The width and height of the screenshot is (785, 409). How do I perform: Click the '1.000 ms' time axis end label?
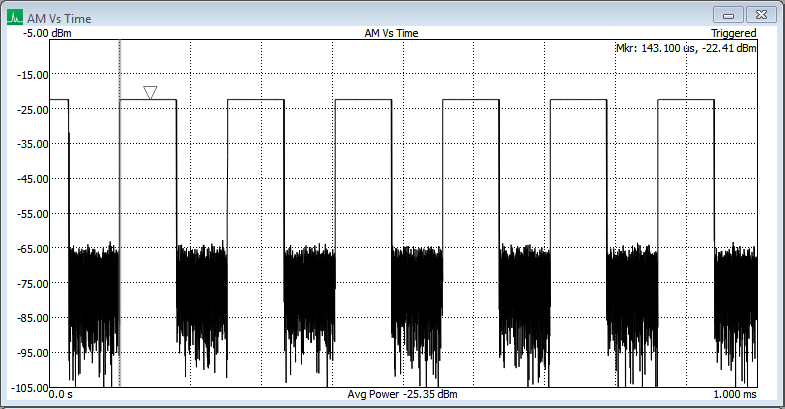735,394
